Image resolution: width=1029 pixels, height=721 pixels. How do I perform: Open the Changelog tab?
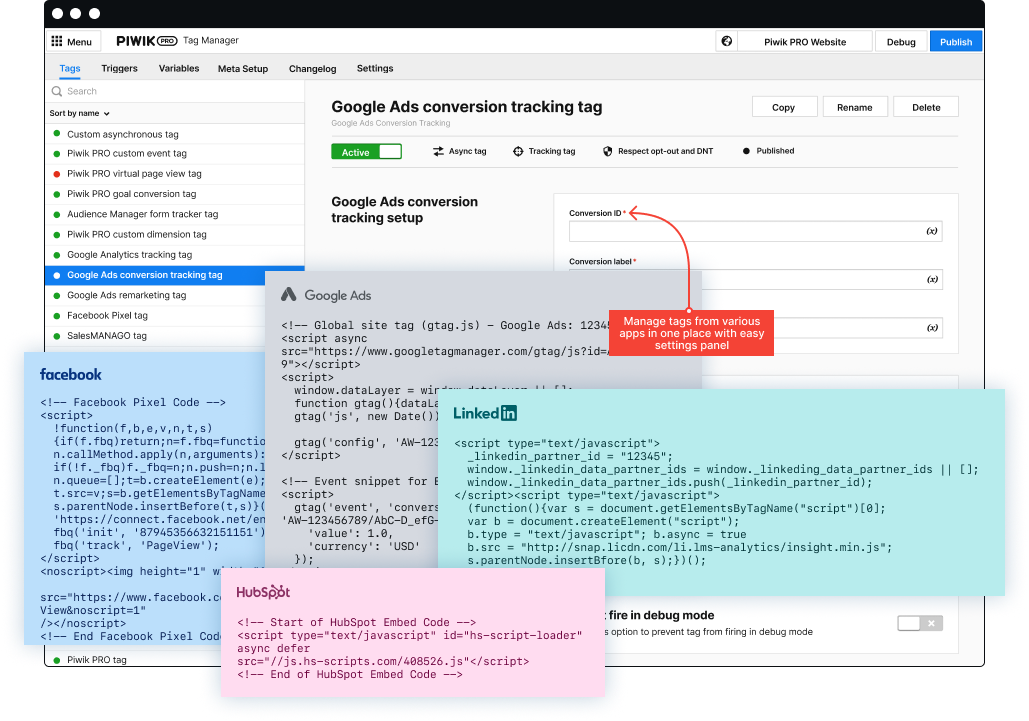pos(312,69)
